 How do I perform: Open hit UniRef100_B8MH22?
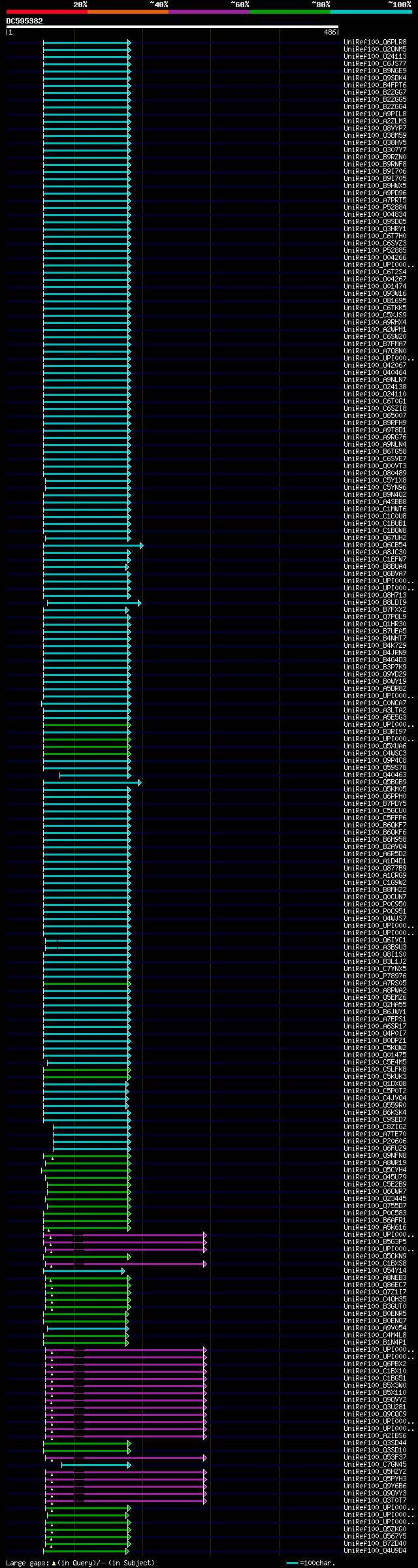pos(375,890)
